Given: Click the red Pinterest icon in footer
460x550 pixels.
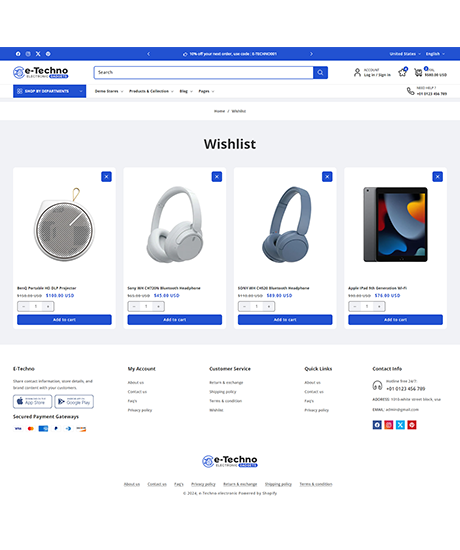Looking at the screenshot, I should pos(412,425).
